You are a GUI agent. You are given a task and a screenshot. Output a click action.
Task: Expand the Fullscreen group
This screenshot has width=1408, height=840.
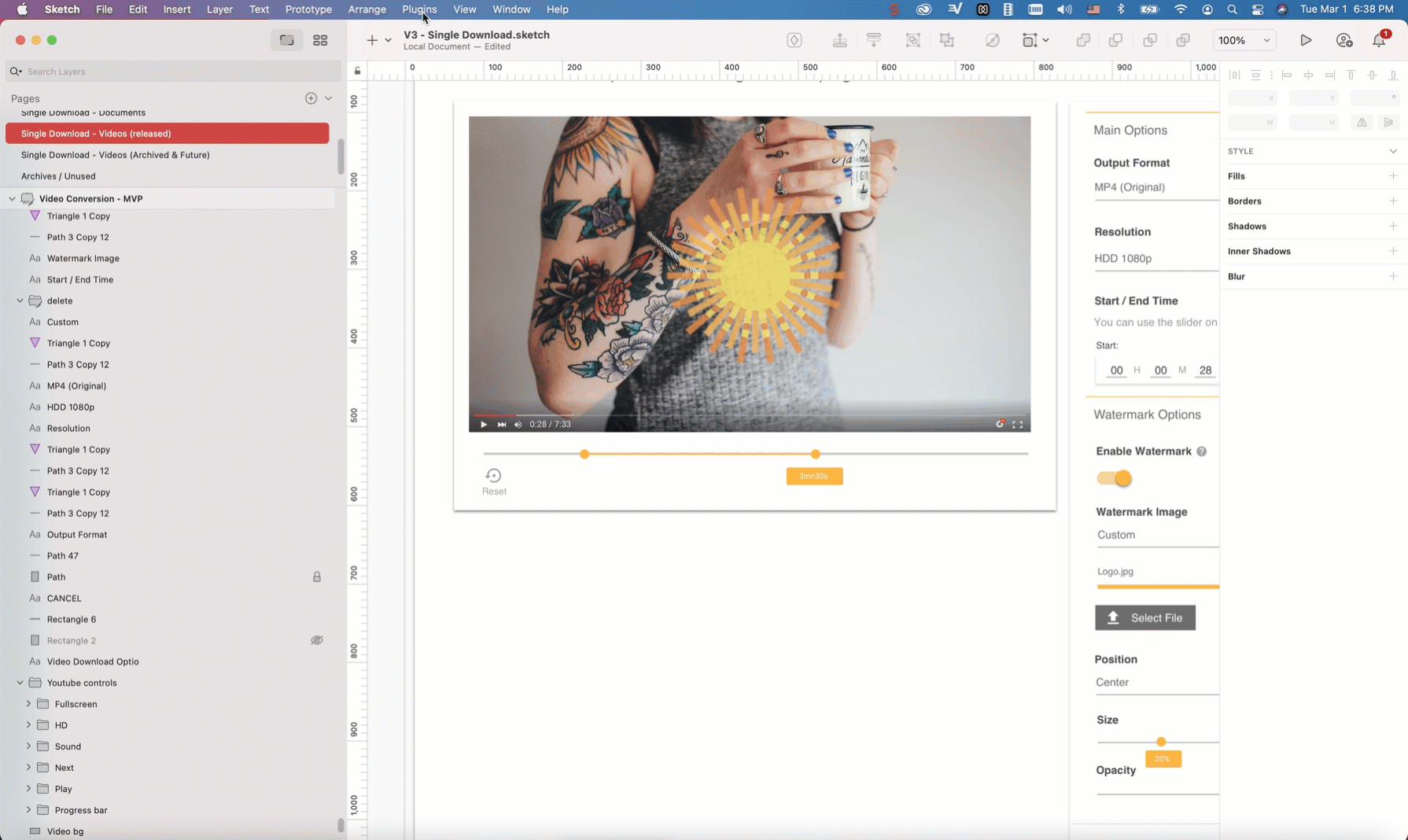pyautogui.click(x=29, y=704)
